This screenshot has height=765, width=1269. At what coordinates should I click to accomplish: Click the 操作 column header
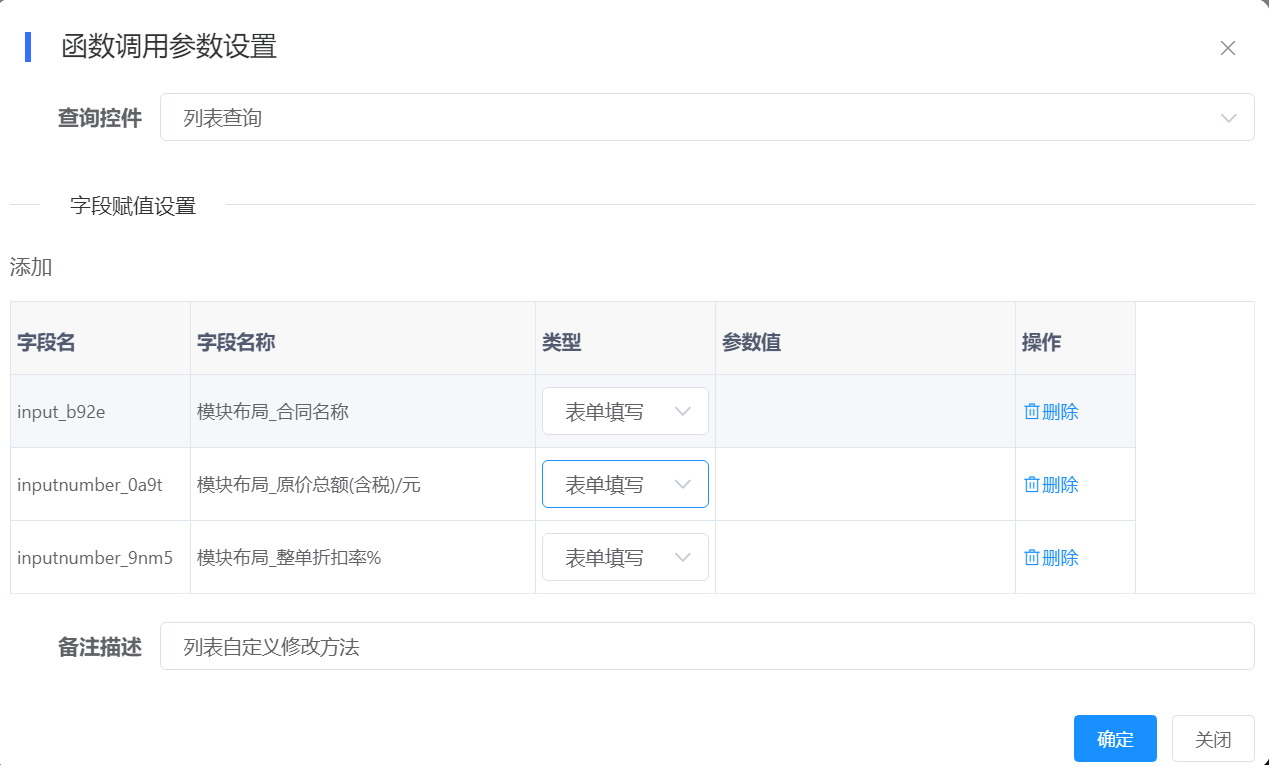click(x=1041, y=342)
